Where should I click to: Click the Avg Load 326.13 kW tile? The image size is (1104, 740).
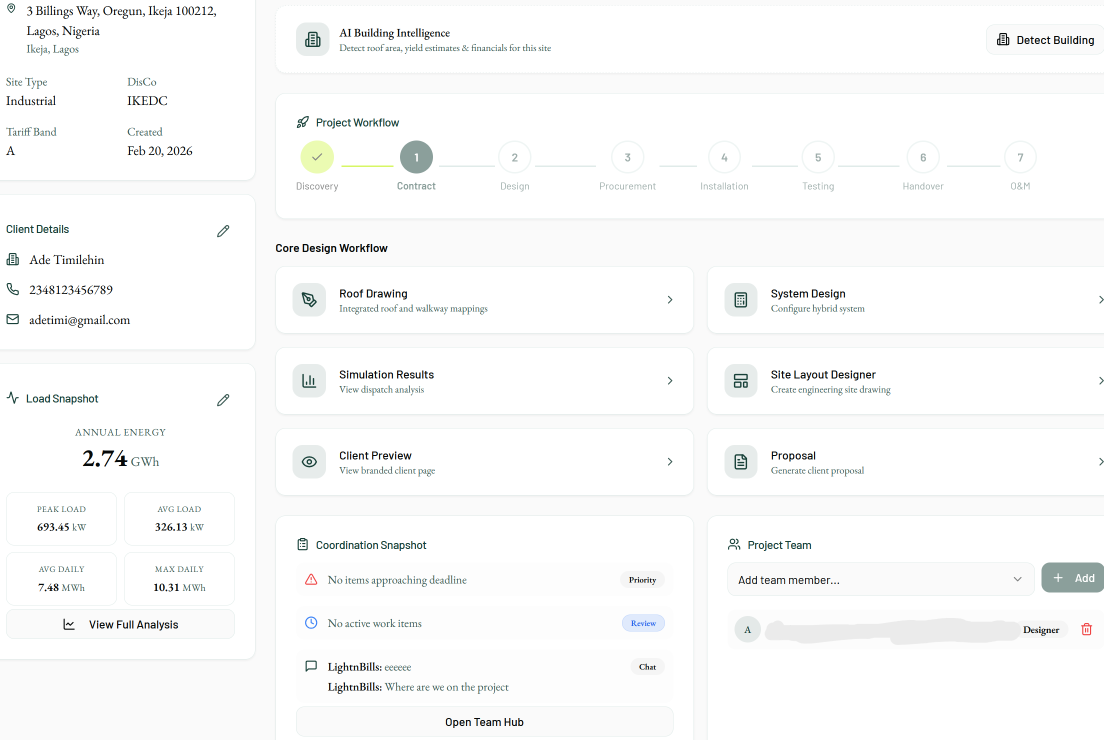180,519
